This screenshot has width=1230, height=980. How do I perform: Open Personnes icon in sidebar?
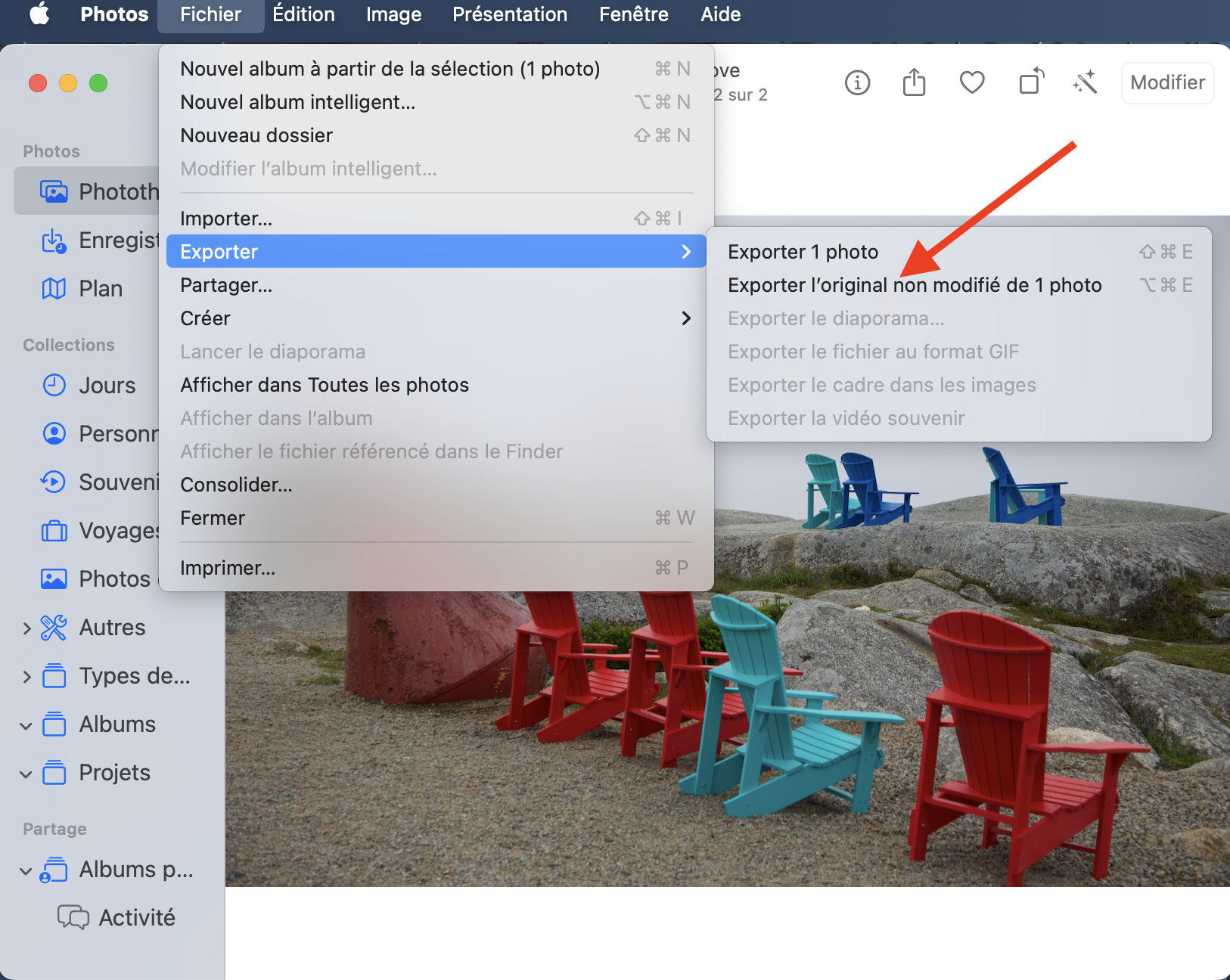54,434
